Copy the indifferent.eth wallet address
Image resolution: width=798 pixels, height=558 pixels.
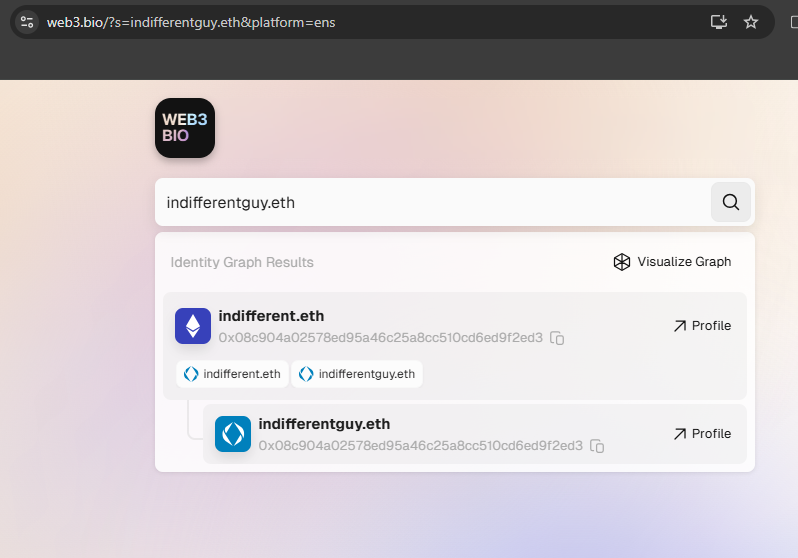558,338
